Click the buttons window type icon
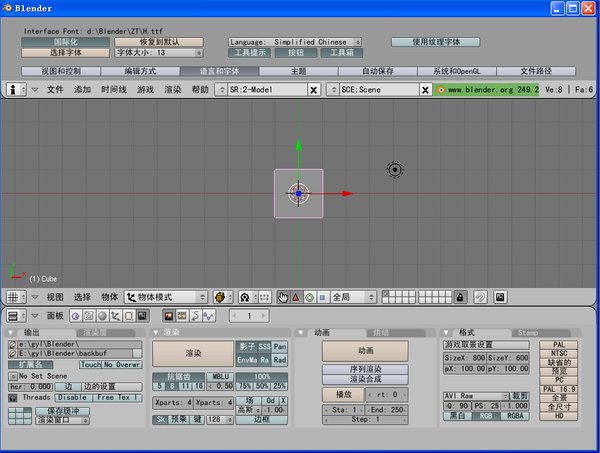This screenshot has width=600, height=453. click(13, 315)
